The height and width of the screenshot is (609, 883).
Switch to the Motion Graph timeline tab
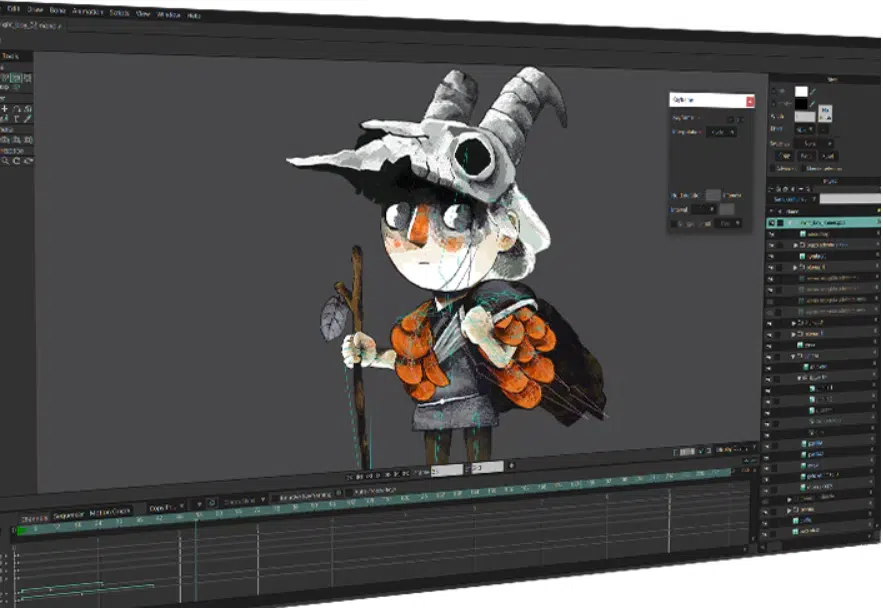pos(110,512)
